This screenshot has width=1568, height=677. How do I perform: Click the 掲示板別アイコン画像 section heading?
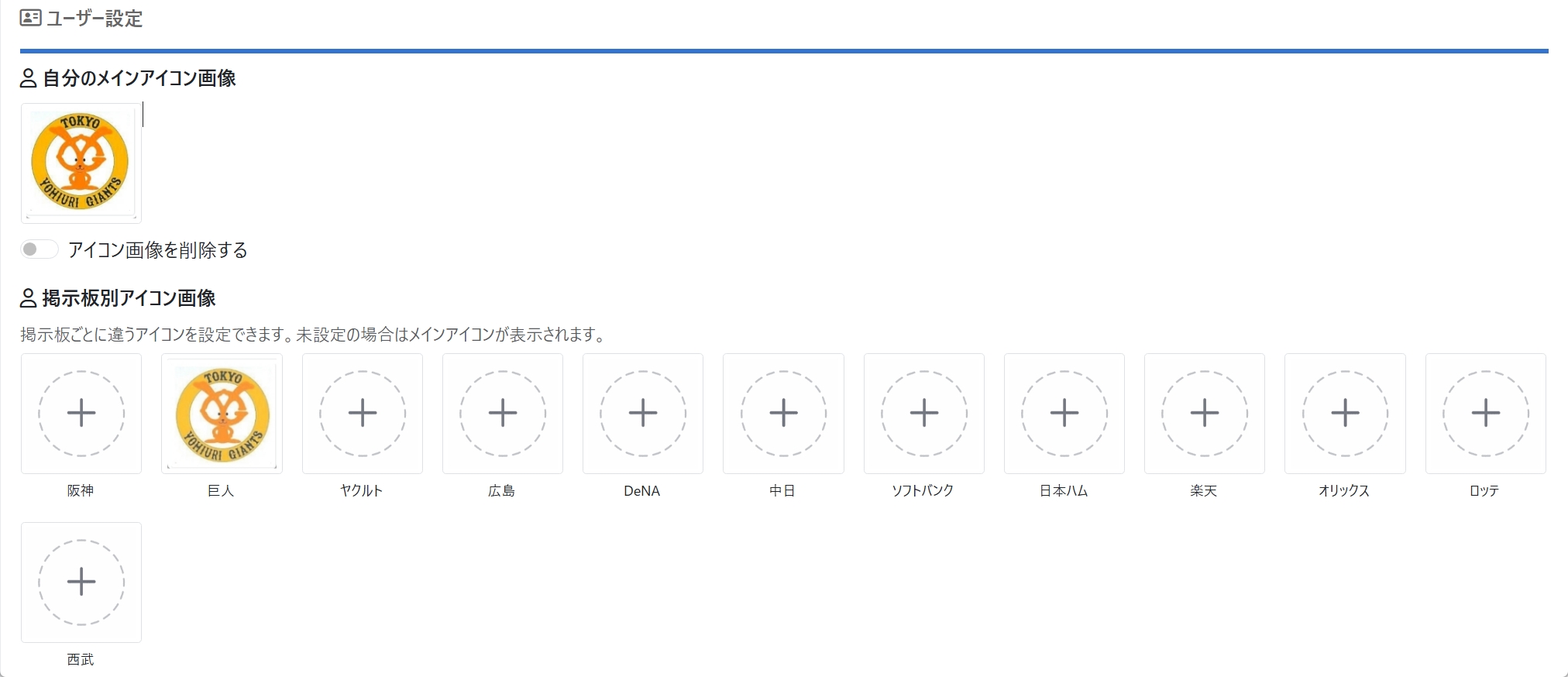[x=129, y=298]
